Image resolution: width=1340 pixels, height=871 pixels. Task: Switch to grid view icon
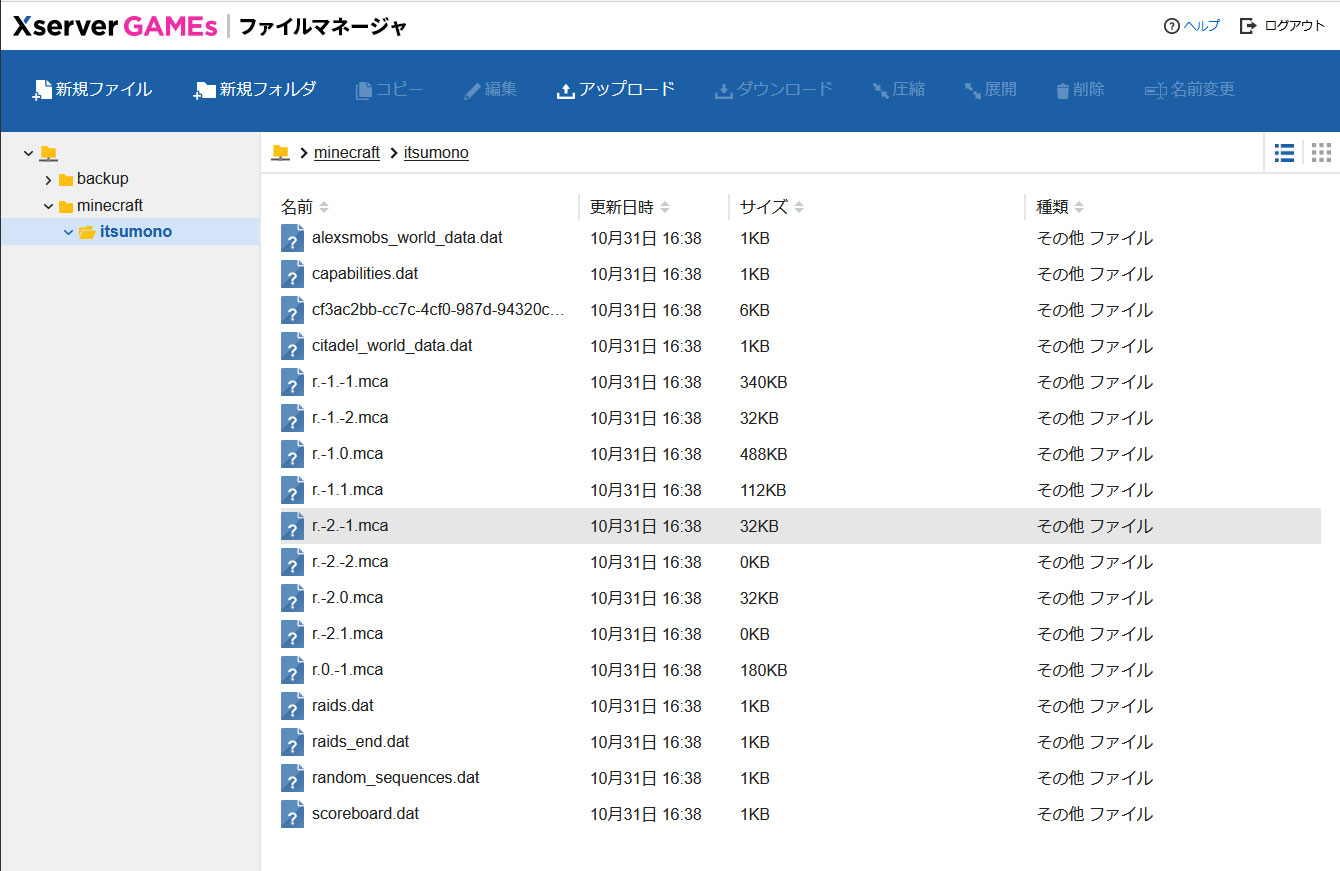pos(1321,152)
